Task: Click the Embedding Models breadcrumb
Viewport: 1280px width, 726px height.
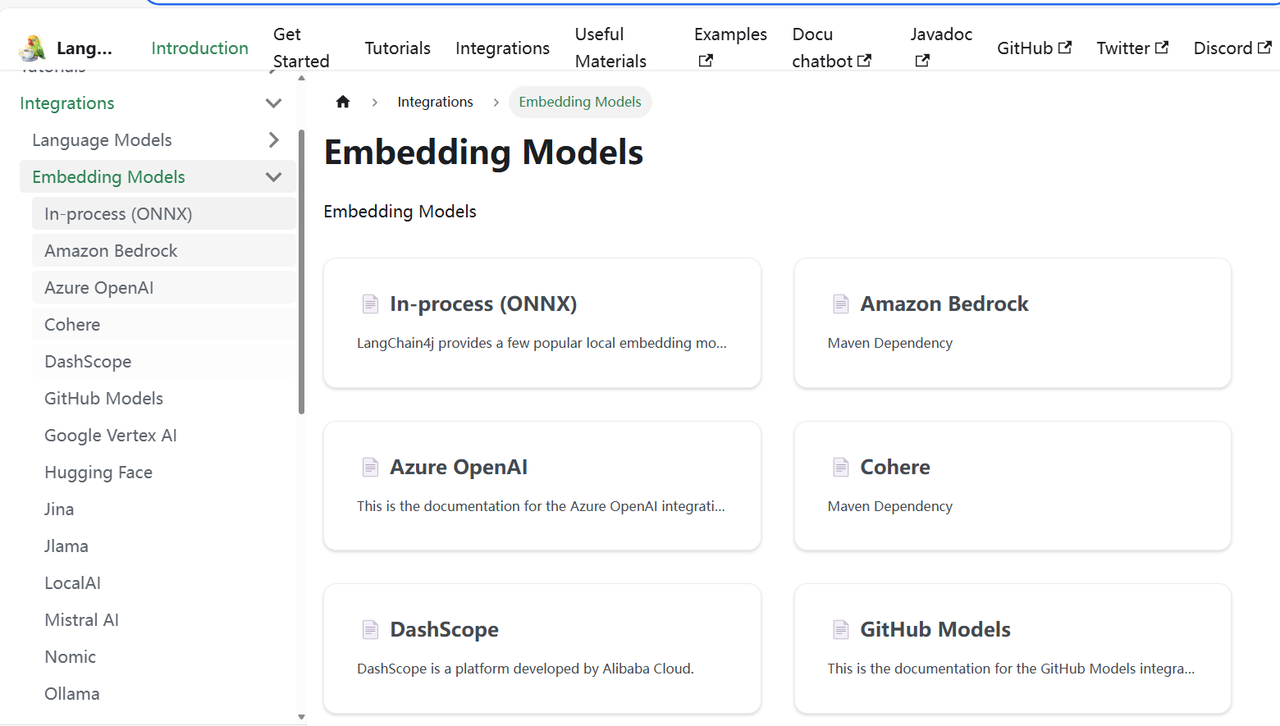Action: [x=580, y=102]
